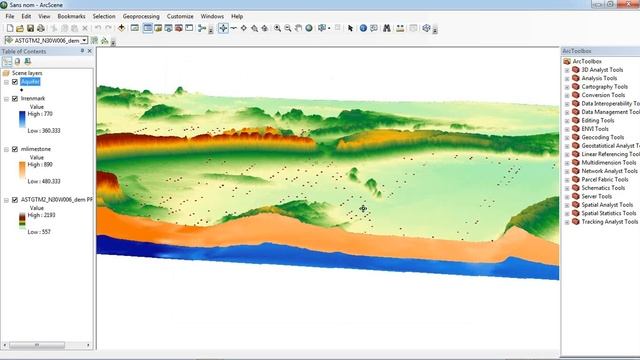Image resolution: width=640 pixels, height=360 pixels.
Task: Select the Pan hand tool
Action: (x=298, y=28)
